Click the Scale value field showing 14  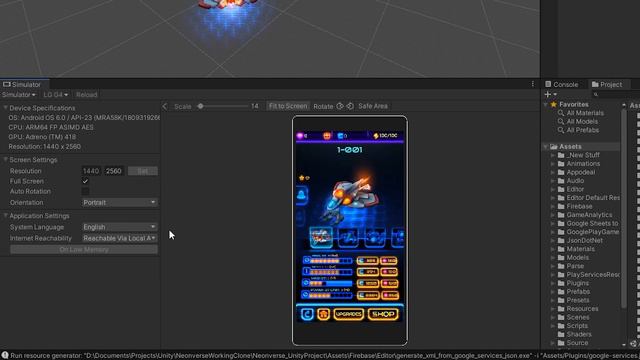click(x=255, y=106)
